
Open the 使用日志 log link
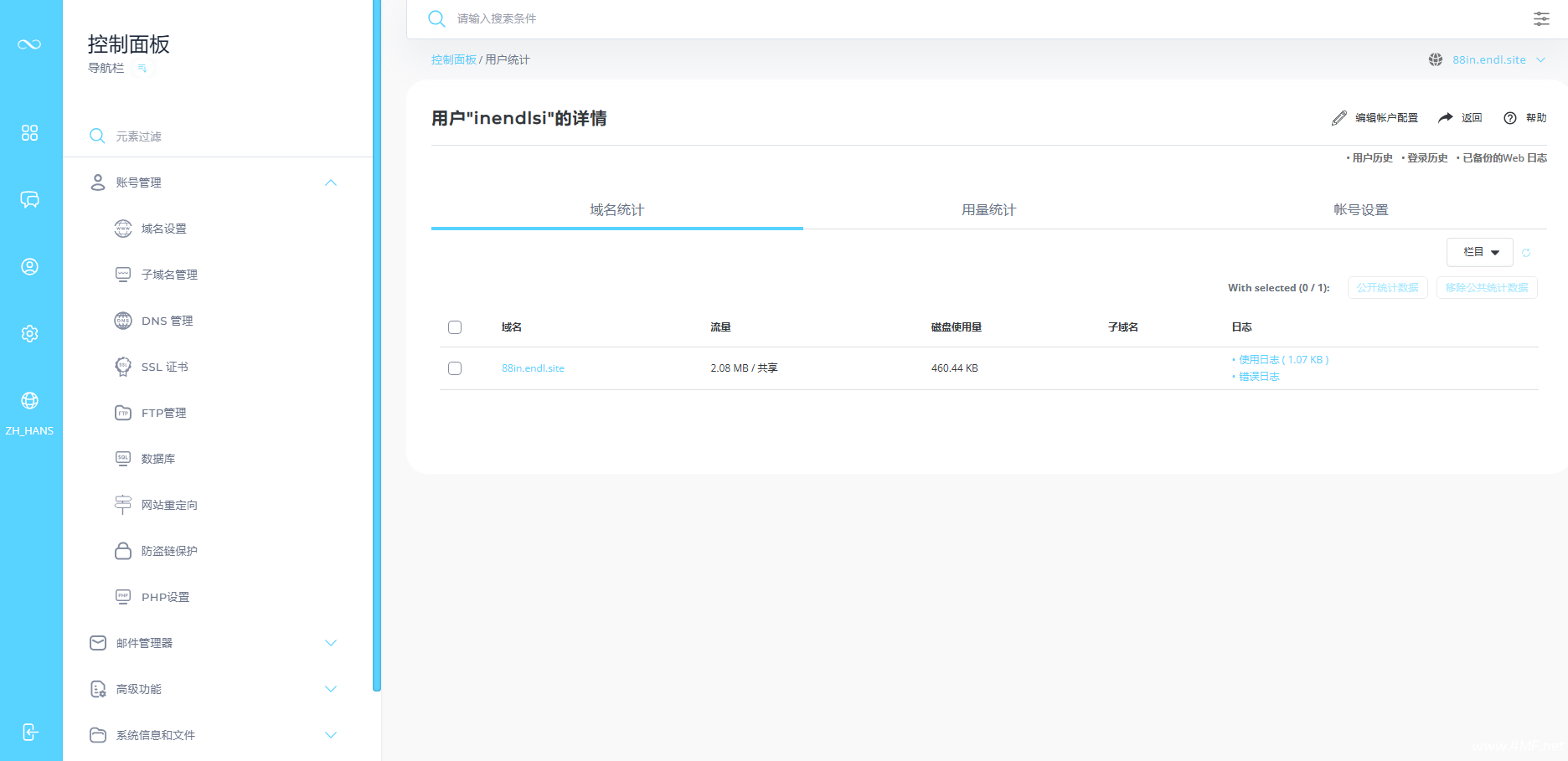(1259, 360)
